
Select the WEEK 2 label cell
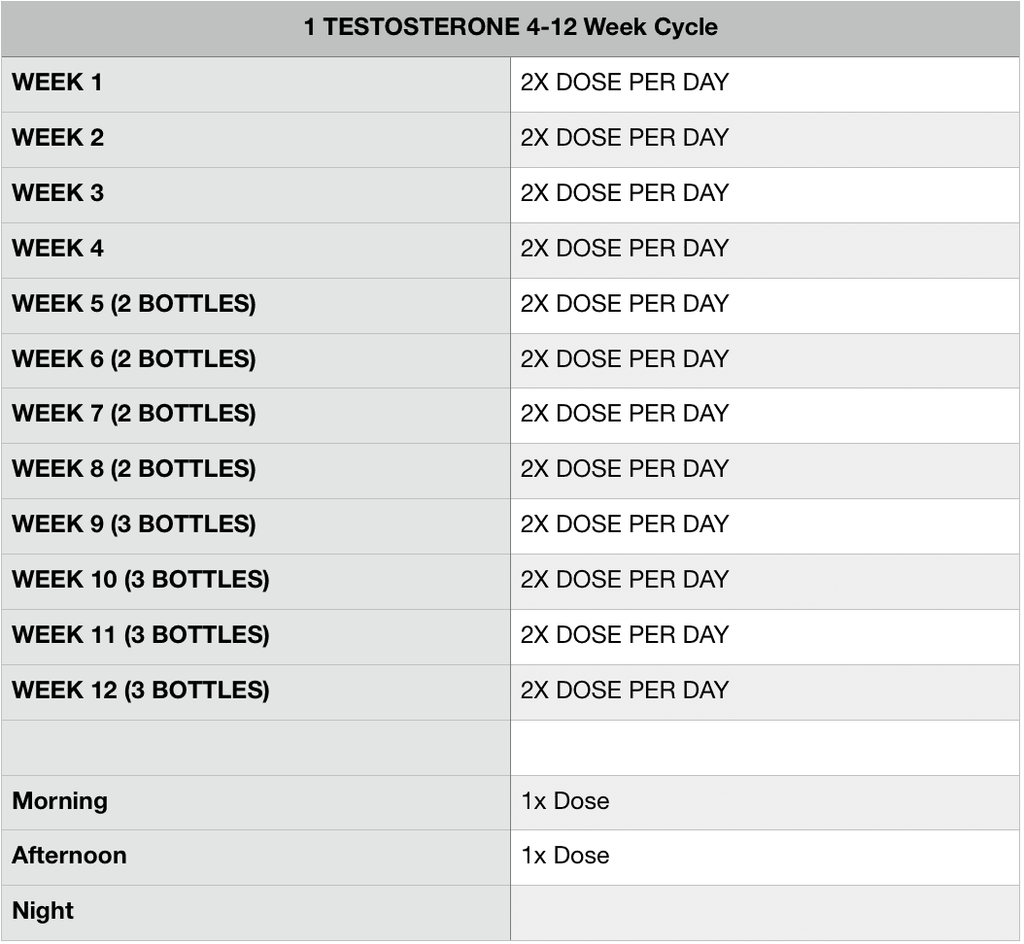[x=58, y=138]
